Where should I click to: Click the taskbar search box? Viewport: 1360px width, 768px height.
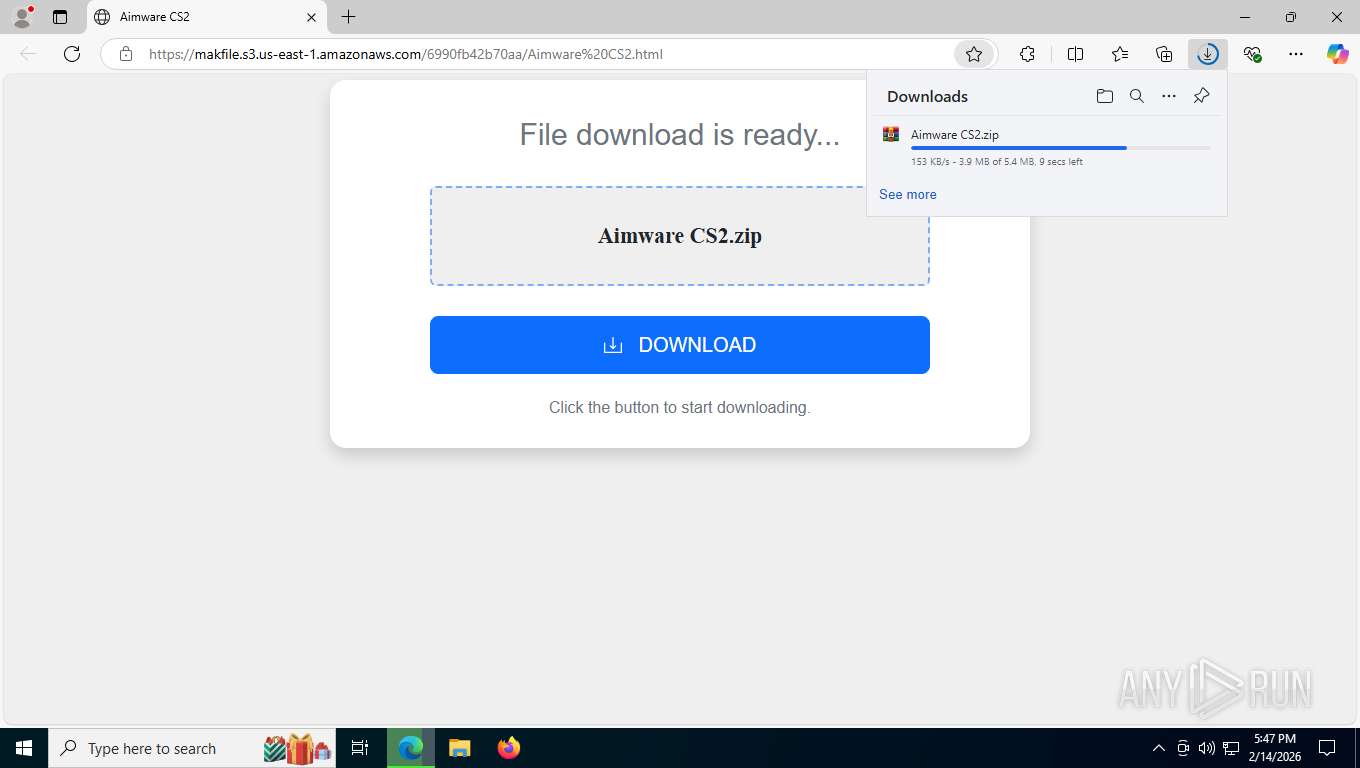coord(193,748)
